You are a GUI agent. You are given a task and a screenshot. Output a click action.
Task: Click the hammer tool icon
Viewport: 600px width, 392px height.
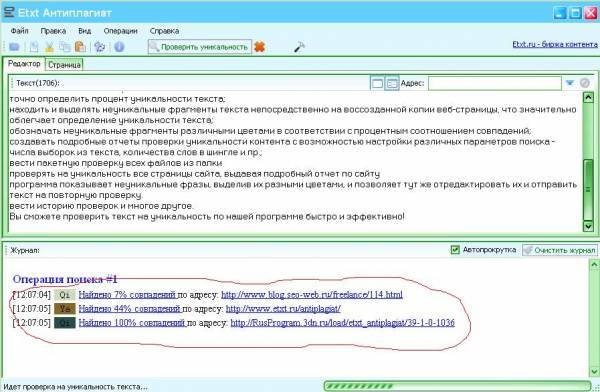tap(299, 47)
